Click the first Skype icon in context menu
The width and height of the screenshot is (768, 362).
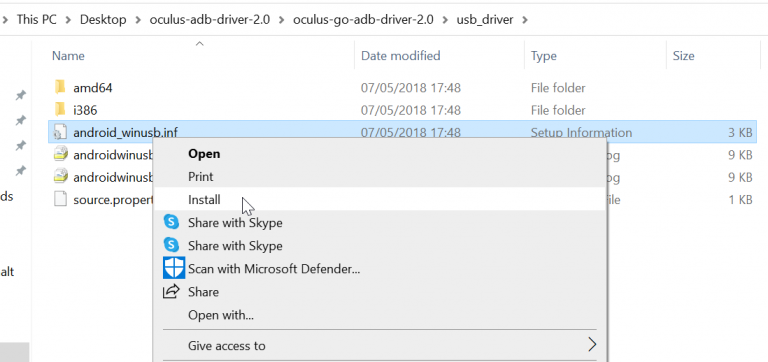pyautogui.click(x=171, y=222)
